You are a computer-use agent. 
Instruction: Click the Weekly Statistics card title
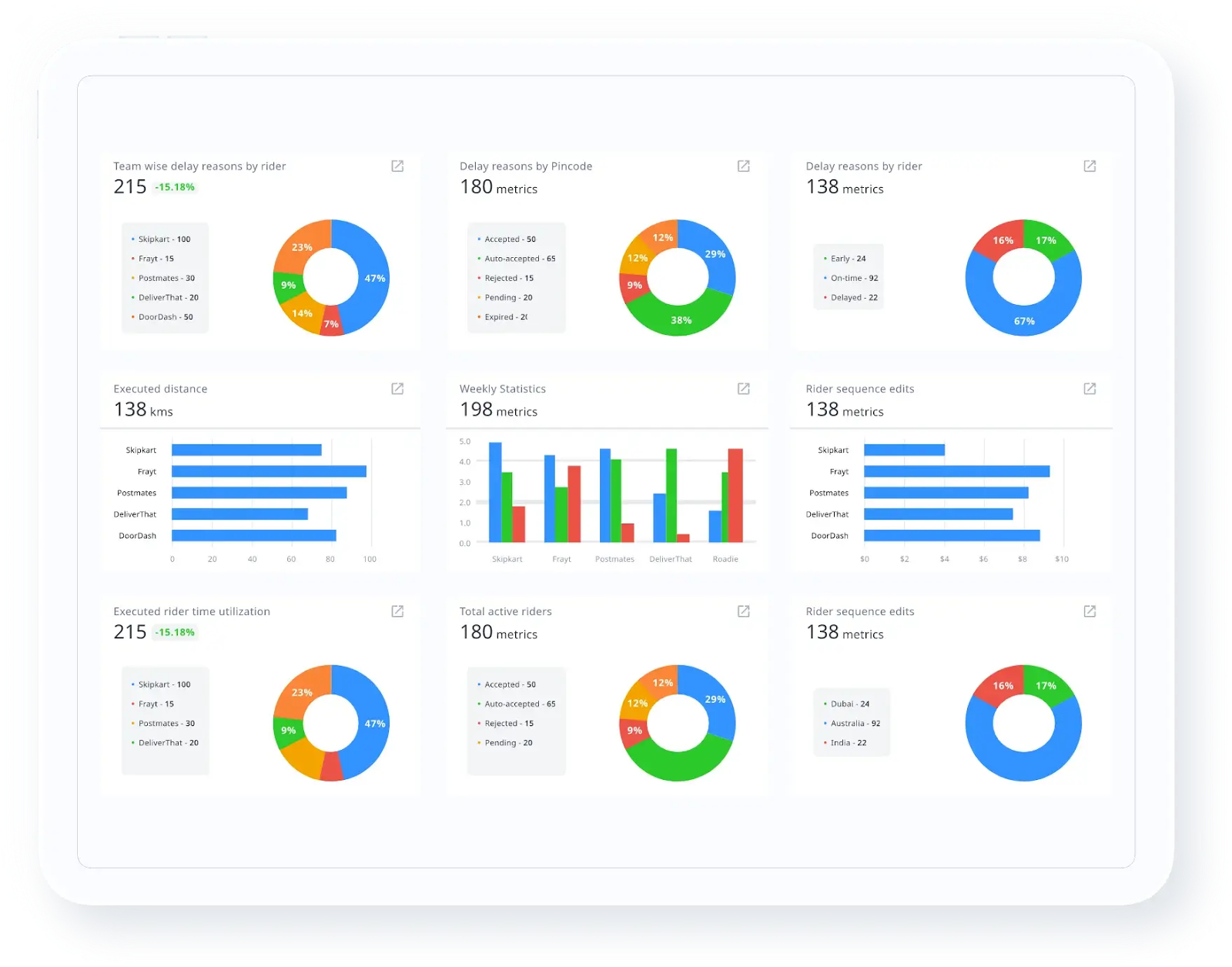[502, 389]
